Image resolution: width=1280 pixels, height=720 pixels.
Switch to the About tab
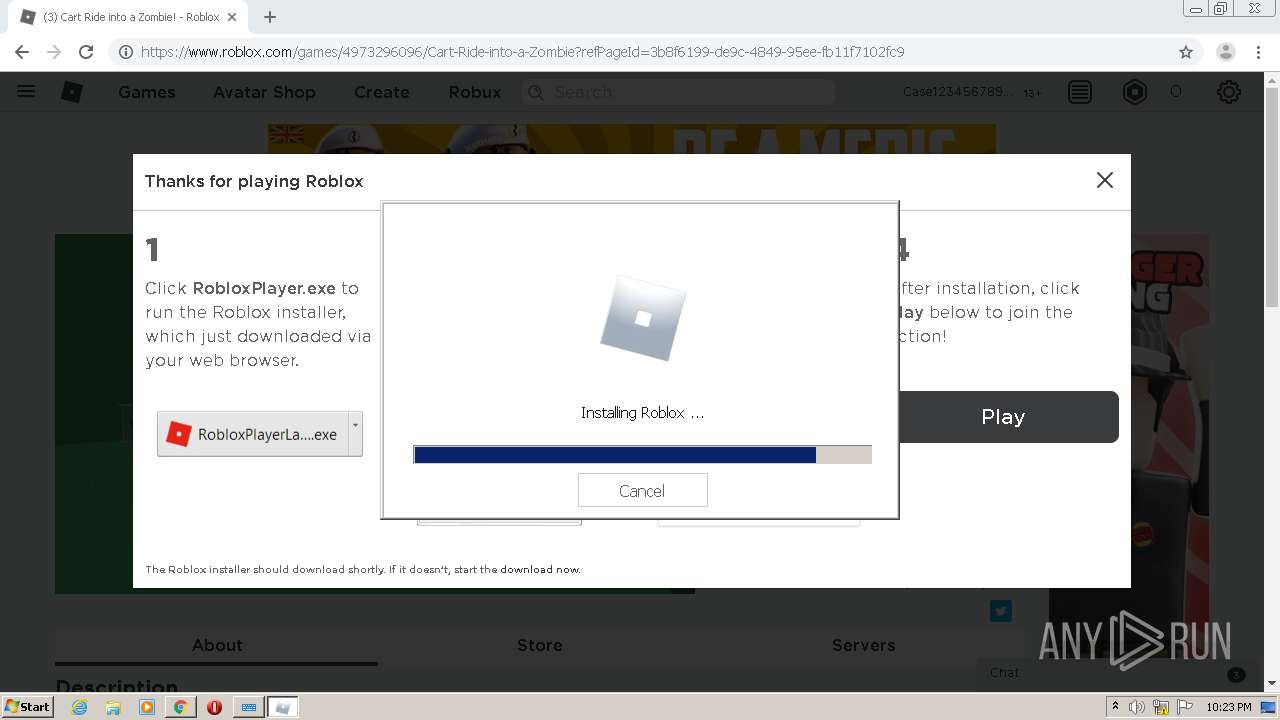pyautogui.click(x=217, y=645)
